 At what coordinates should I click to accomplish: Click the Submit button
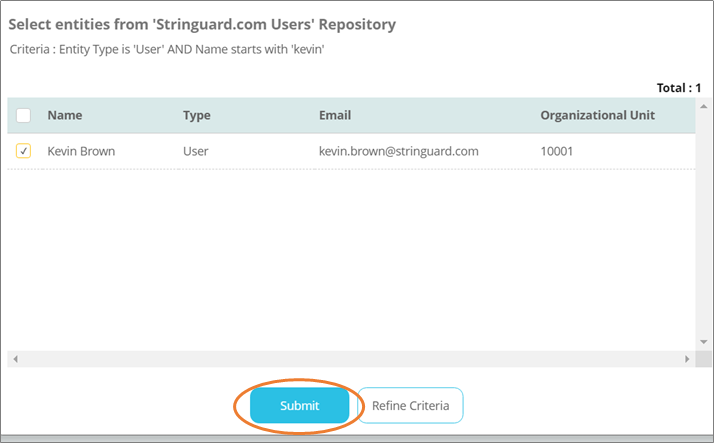pyautogui.click(x=299, y=406)
